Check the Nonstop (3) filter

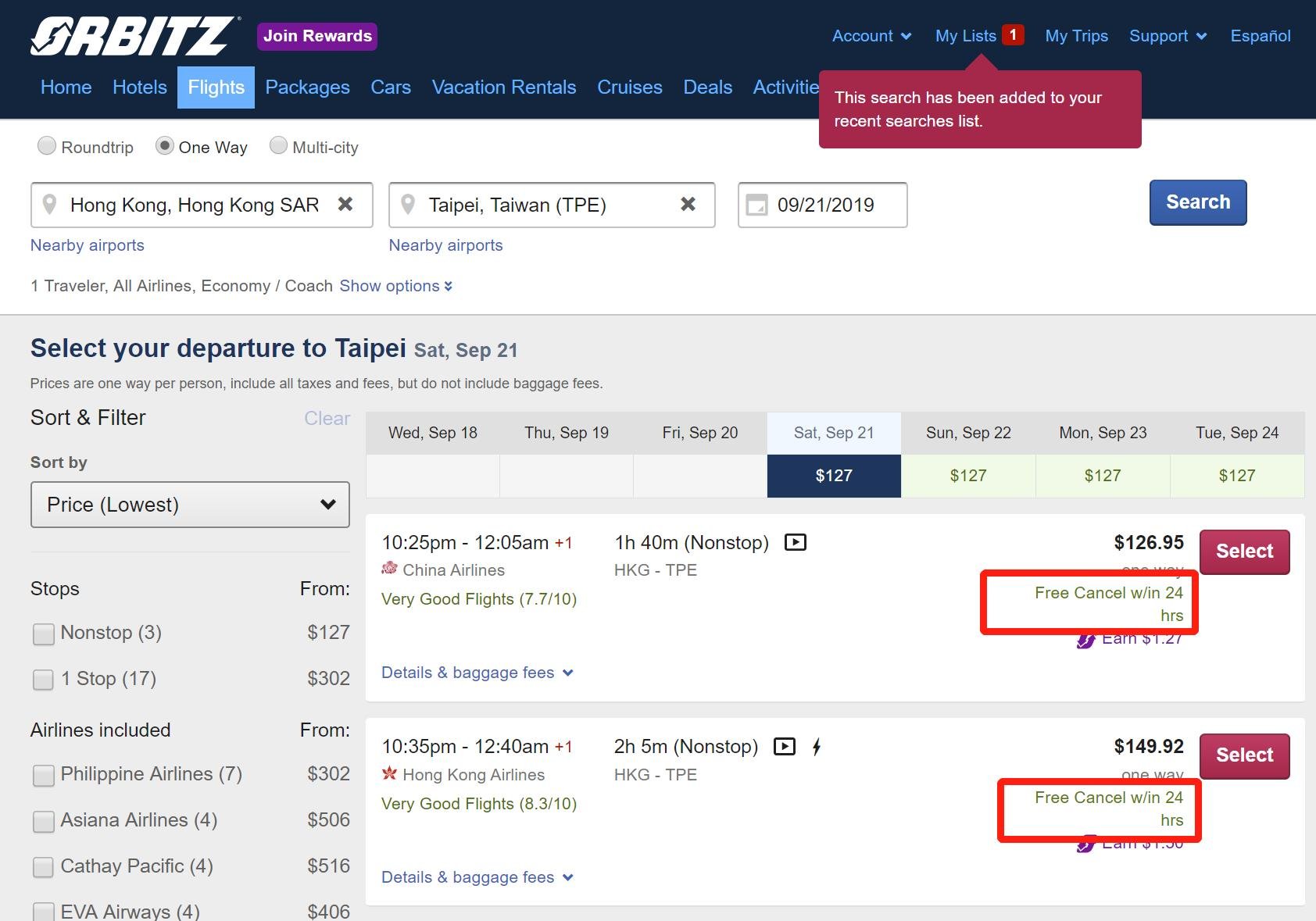coord(44,634)
